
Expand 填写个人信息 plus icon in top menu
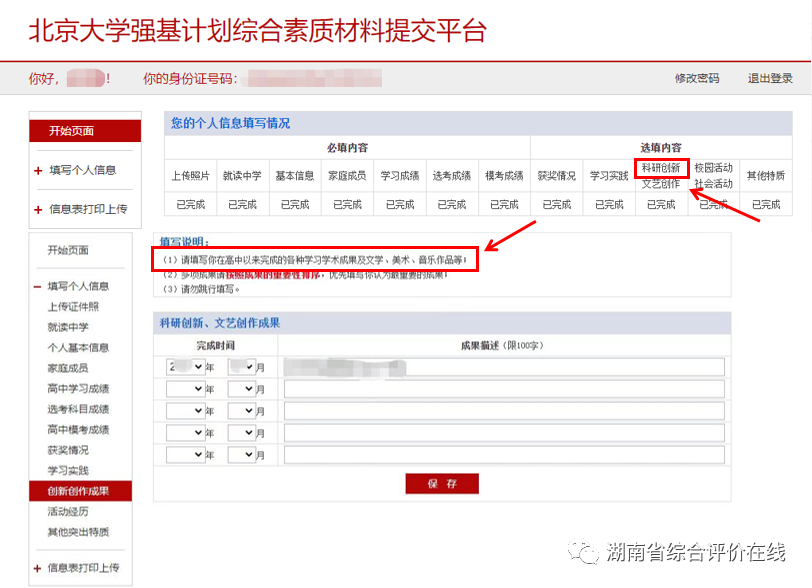(38, 170)
